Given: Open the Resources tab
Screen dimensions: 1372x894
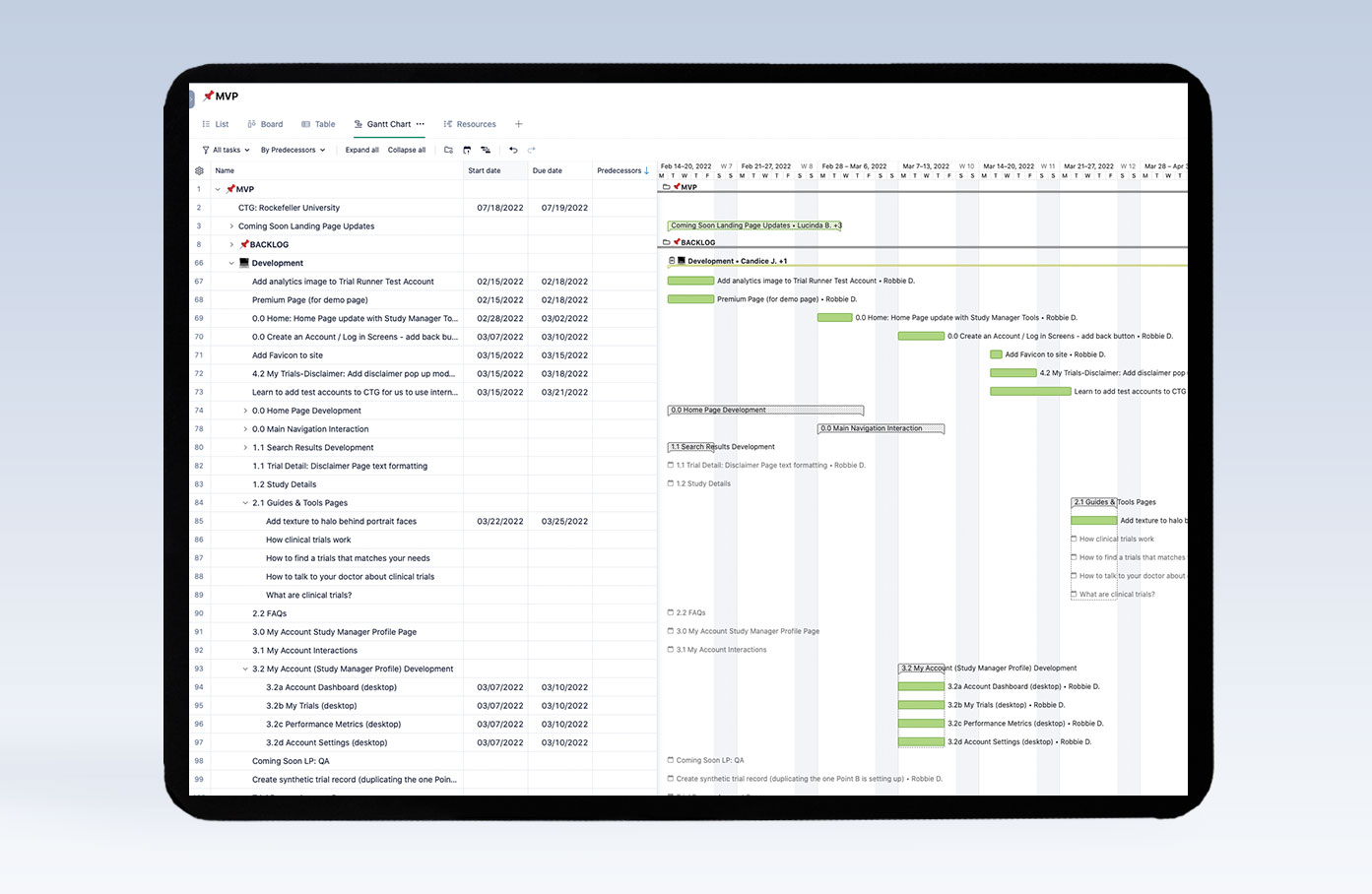Looking at the screenshot, I should [470, 124].
